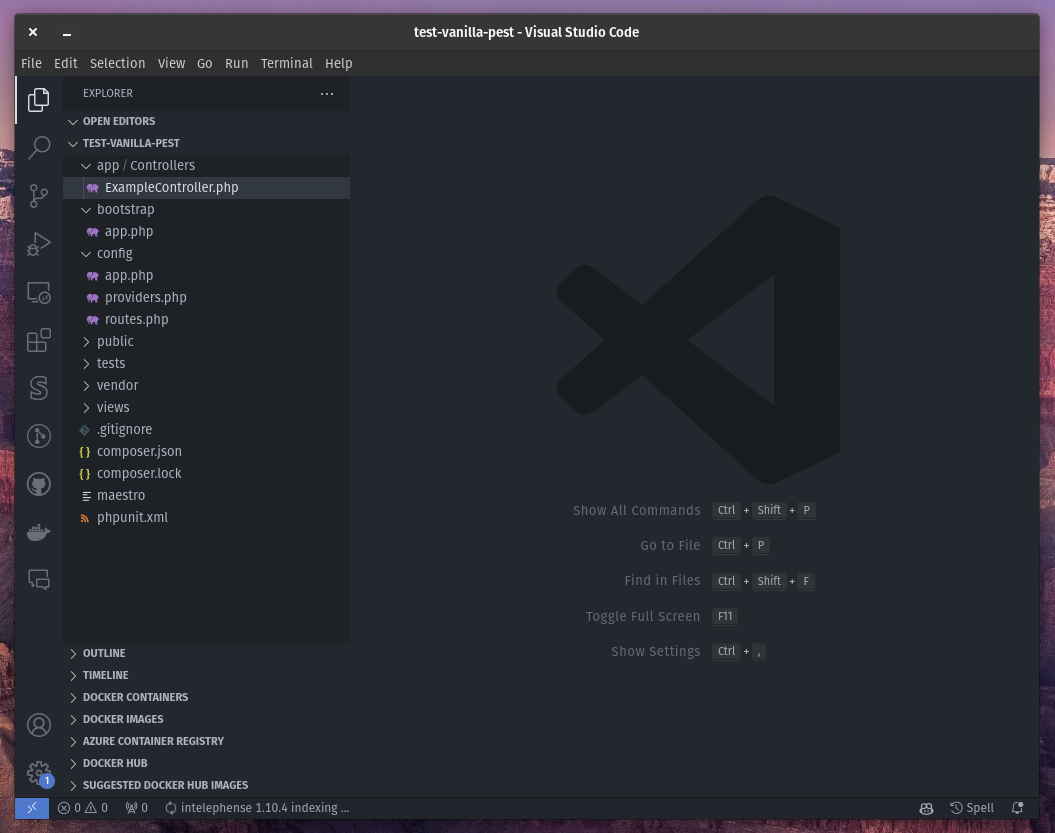Open the Remote Explorer icon
Image resolution: width=1055 pixels, height=833 pixels.
[38, 293]
